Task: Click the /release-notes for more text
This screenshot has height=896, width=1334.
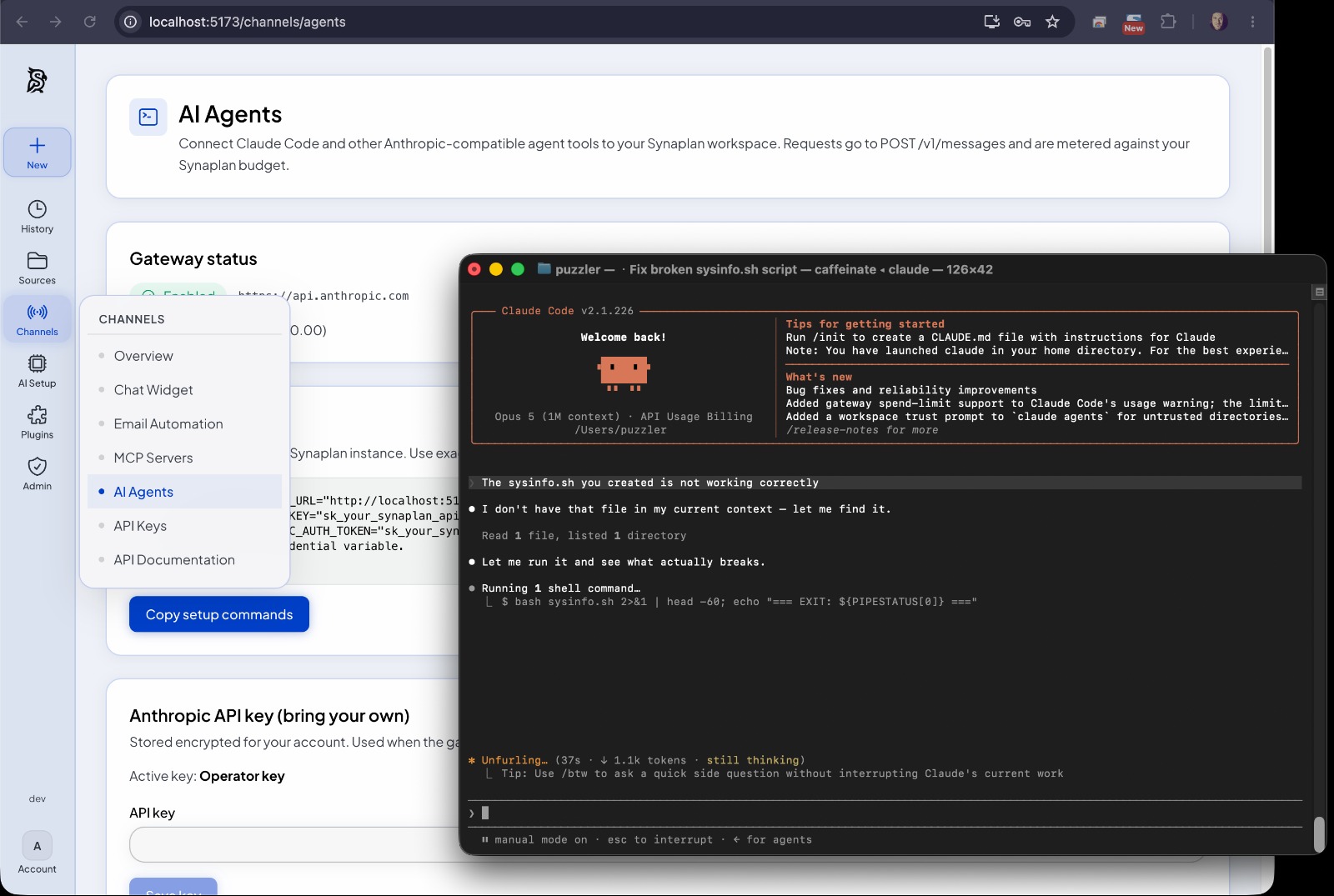Action: (862, 430)
